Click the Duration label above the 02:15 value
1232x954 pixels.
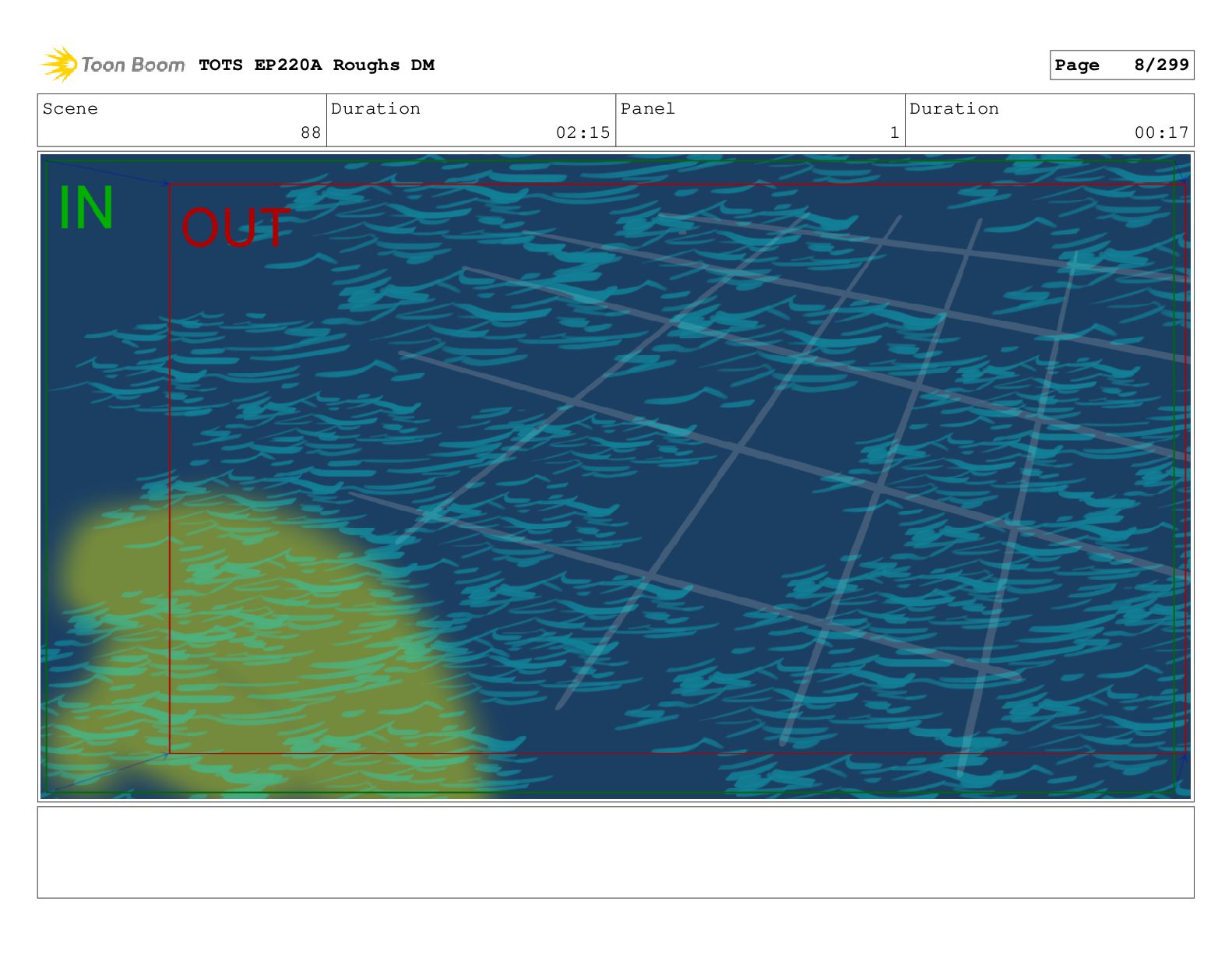pos(375,109)
